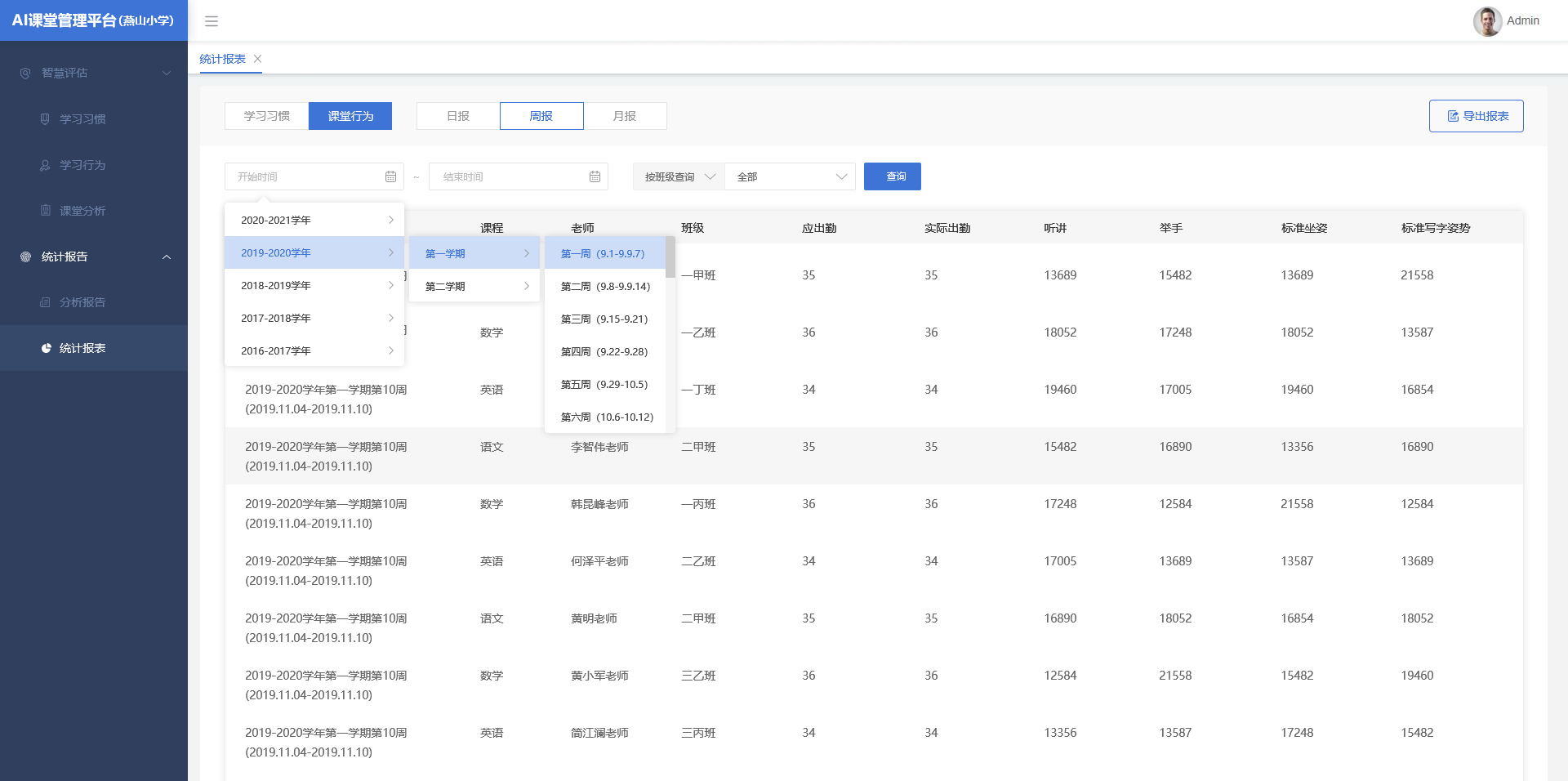Choose 第一周 (9.1-9.9.7)

tap(605, 253)
